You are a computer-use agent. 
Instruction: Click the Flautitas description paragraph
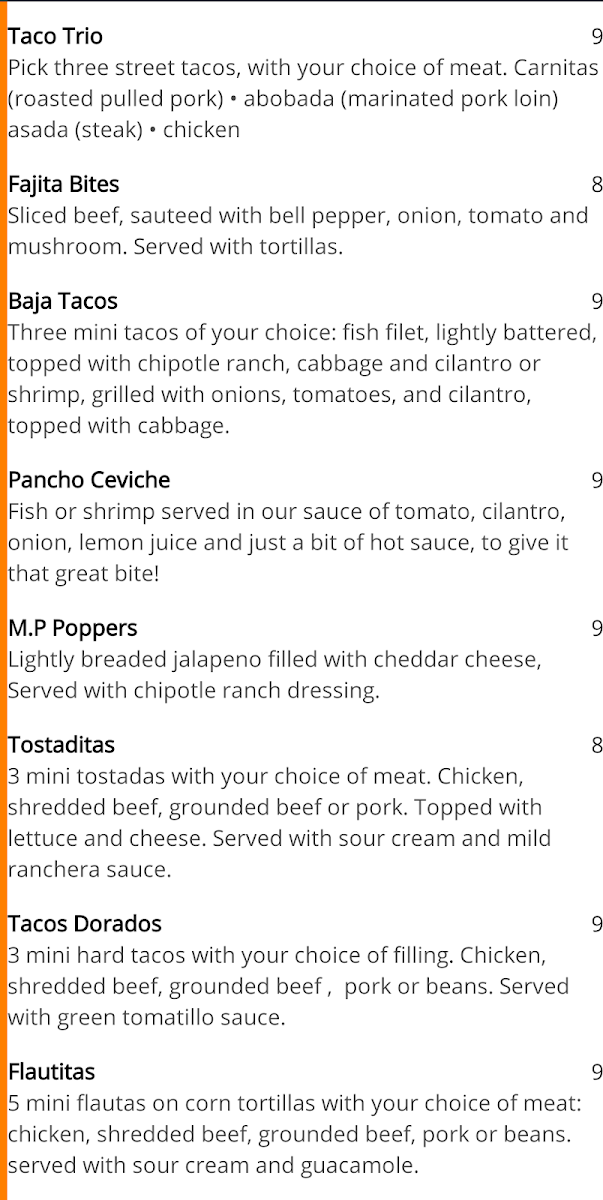click(290, 1135)
